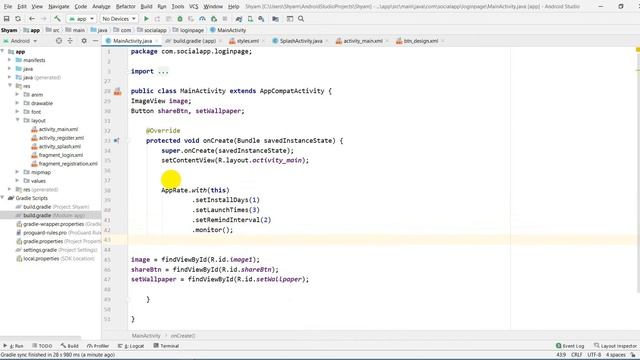Image resolution: width=640 pixels, height=360 pixels.
Task: Collapse the res folder
Action: click(9, 86)
